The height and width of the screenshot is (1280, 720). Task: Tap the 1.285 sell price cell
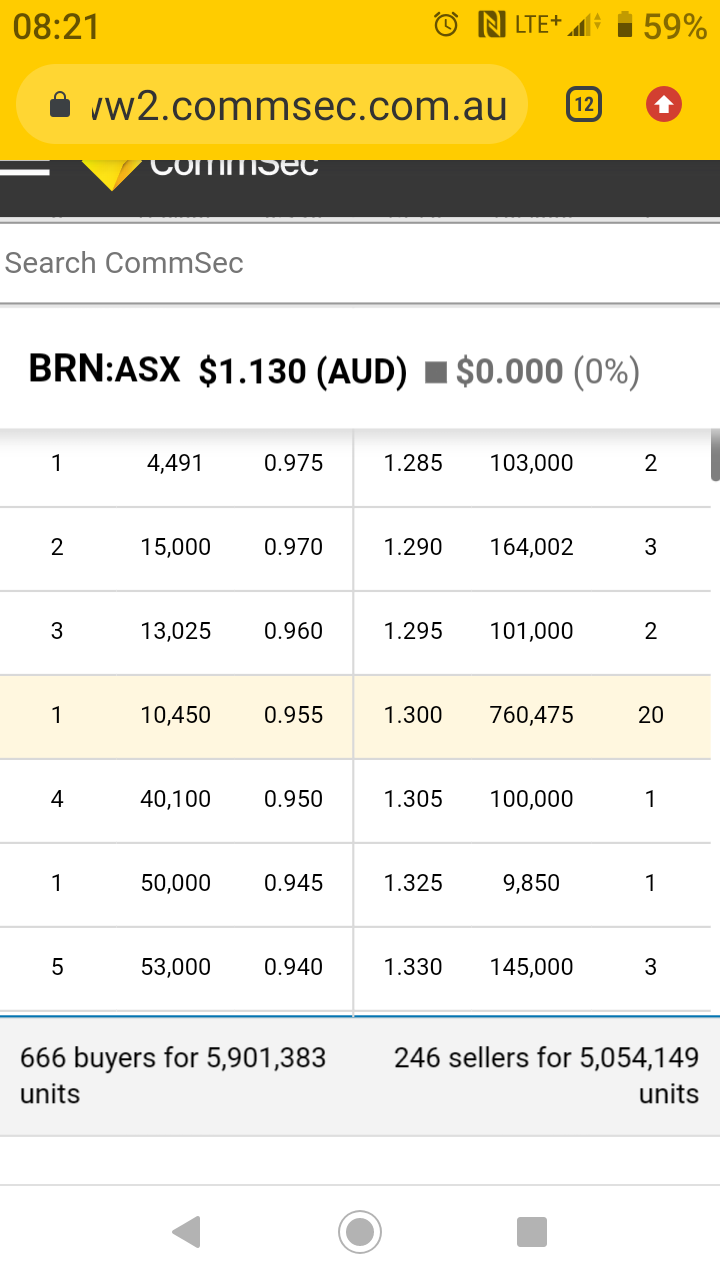pos(413,463)
